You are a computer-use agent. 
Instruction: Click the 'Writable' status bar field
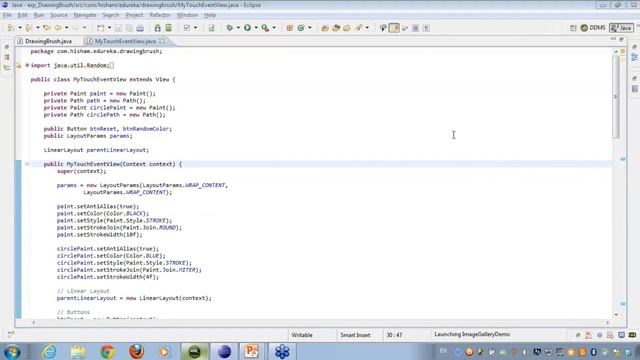[x=302, y=335]
